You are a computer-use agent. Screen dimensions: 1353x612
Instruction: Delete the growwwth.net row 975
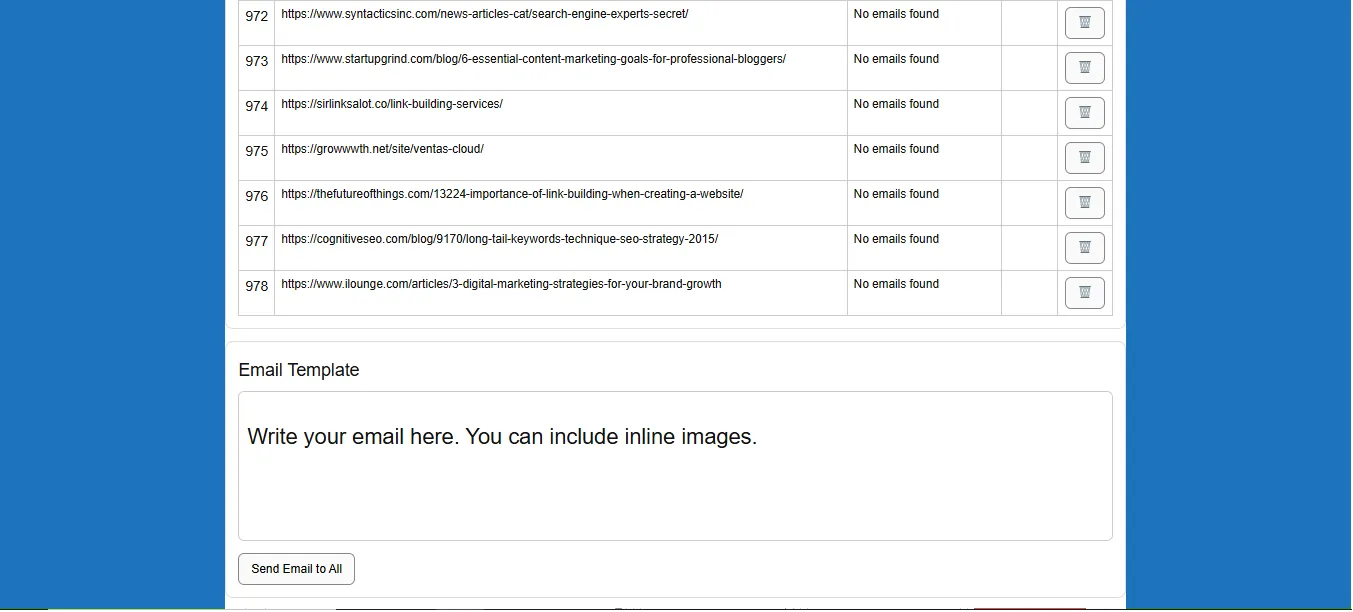click(1084, 158)
